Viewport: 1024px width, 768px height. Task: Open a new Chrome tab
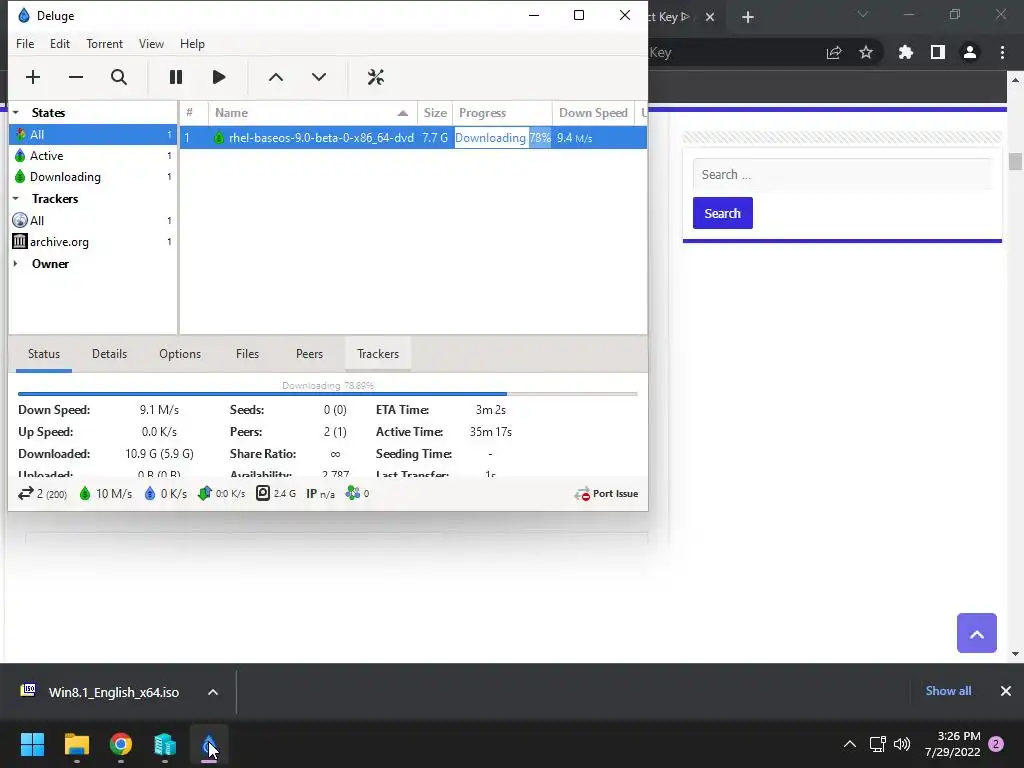748,17
